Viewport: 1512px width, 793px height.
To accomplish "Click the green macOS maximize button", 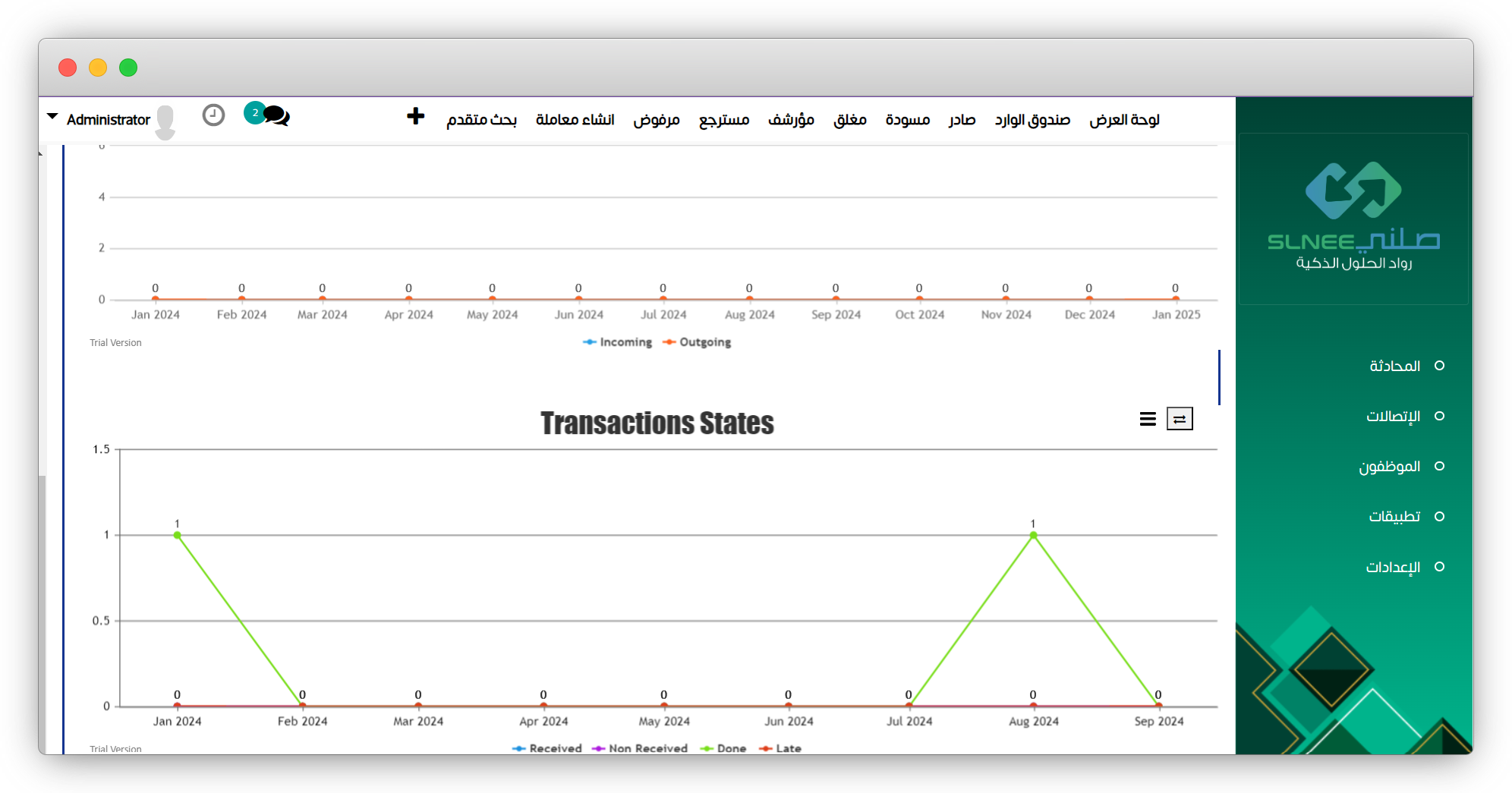I will pyautogui.click(x=128, y=68).
